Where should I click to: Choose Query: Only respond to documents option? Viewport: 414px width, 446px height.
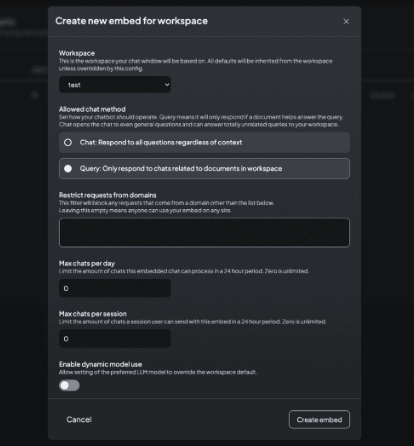tap(204, 169)
